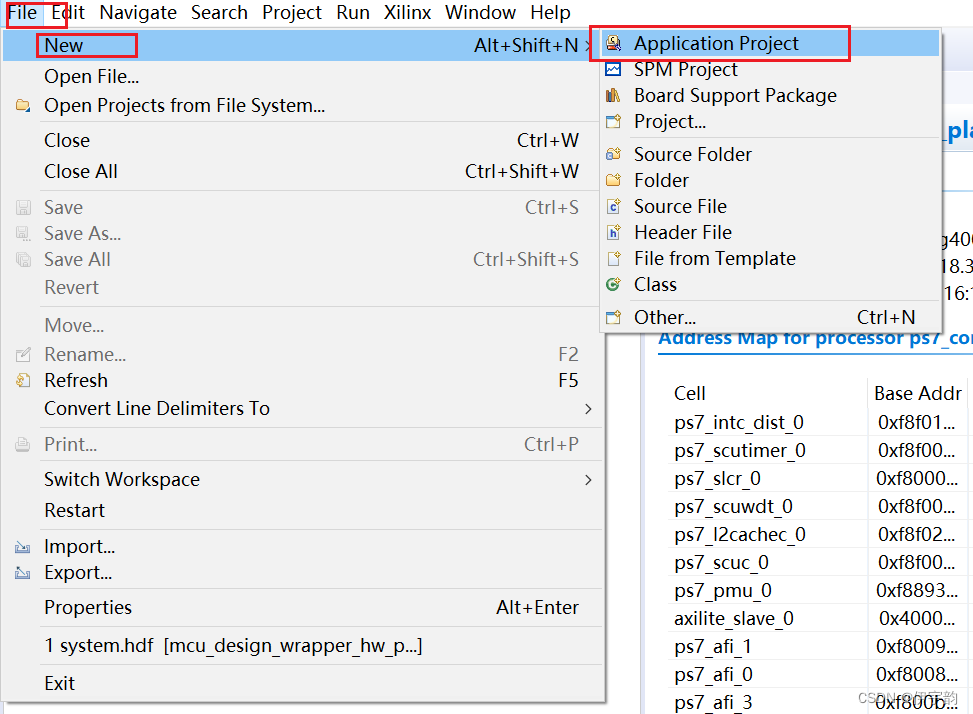Click the Import icon in File menu
The image size is (973, 714).
click(x=23, y=547)
